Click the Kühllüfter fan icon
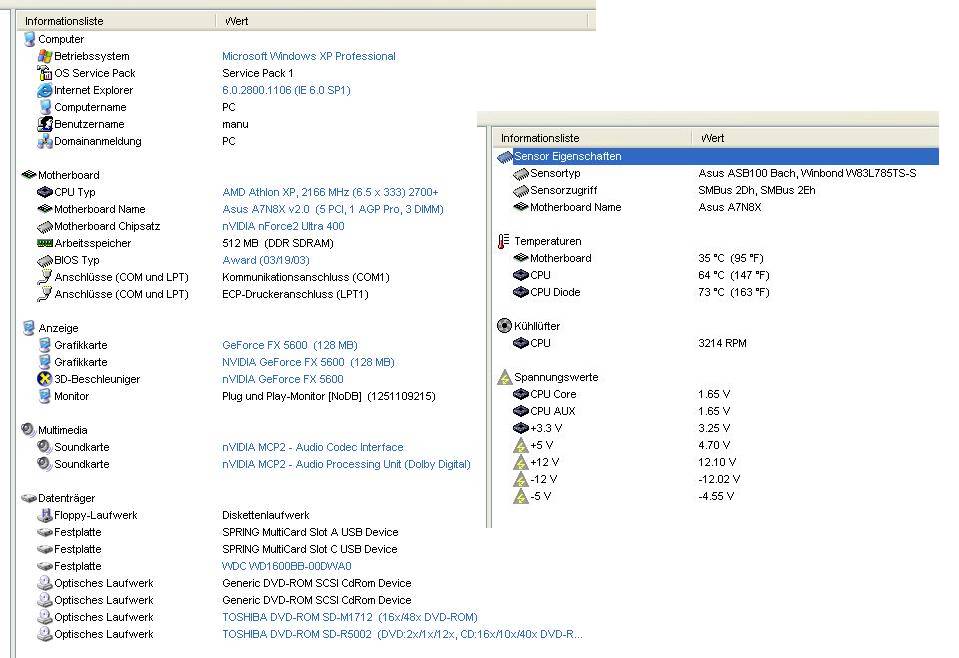This screenshot has width=959, height=658. [504, 326]
